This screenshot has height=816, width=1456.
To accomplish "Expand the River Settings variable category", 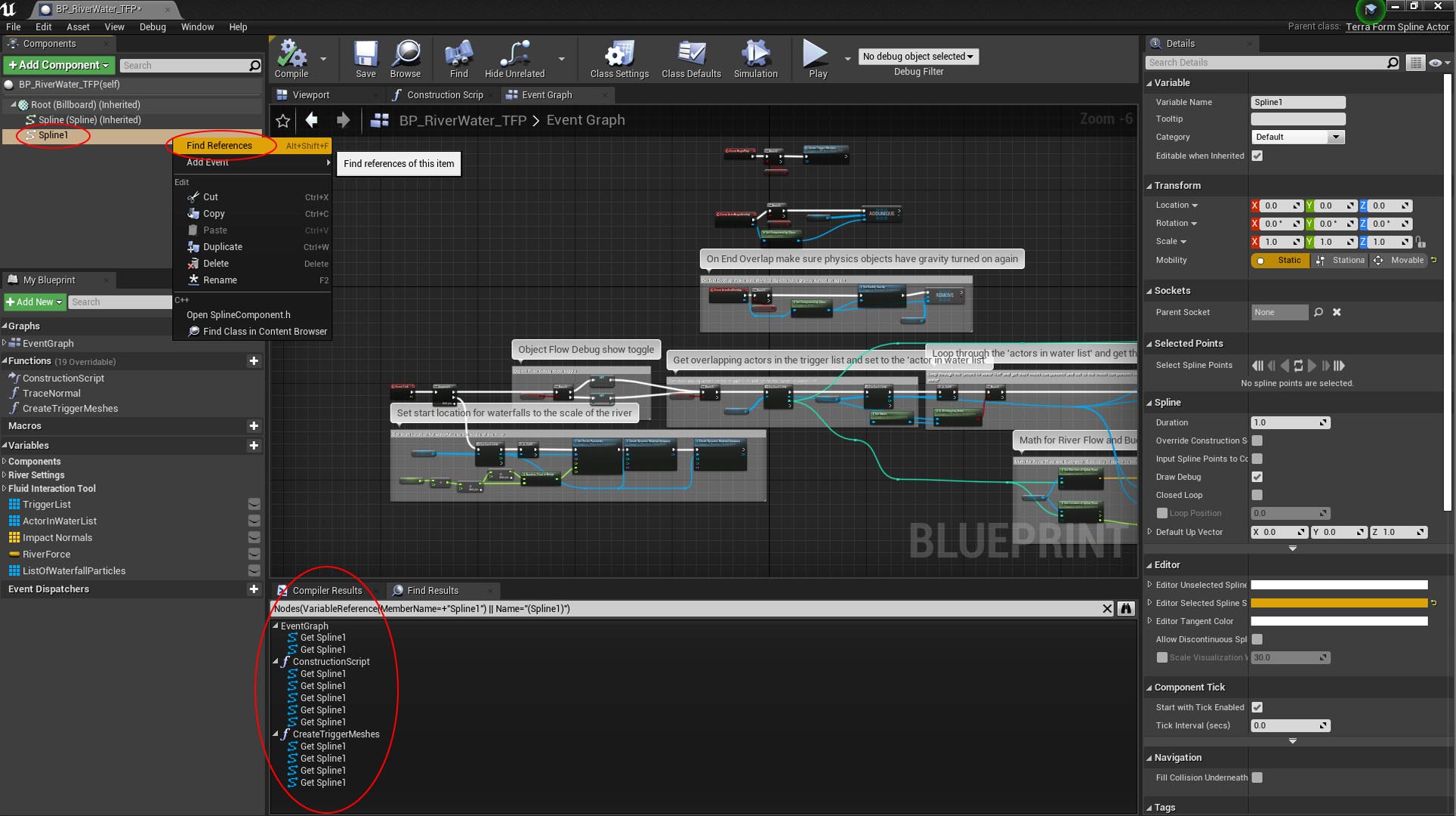I will tap(5, 475).
